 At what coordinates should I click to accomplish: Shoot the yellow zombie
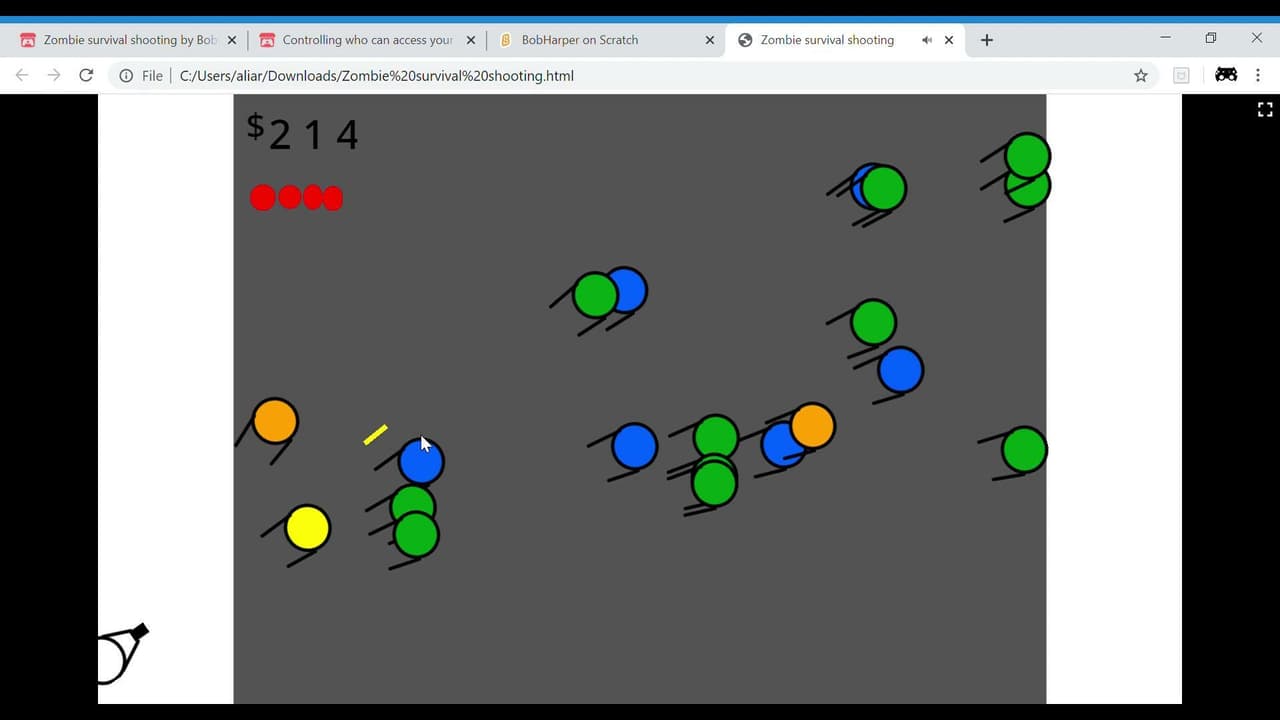pos(307,528)
